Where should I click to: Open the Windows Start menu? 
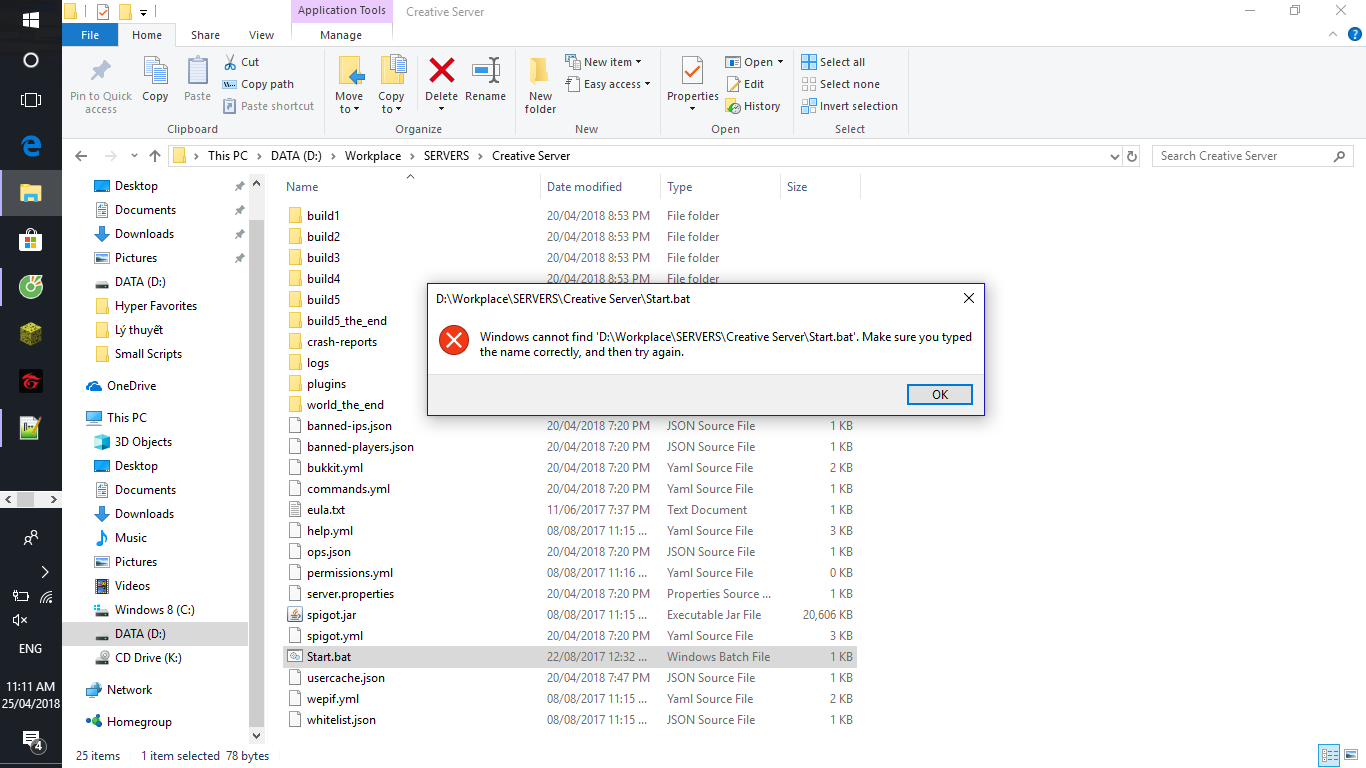[31, 20]
